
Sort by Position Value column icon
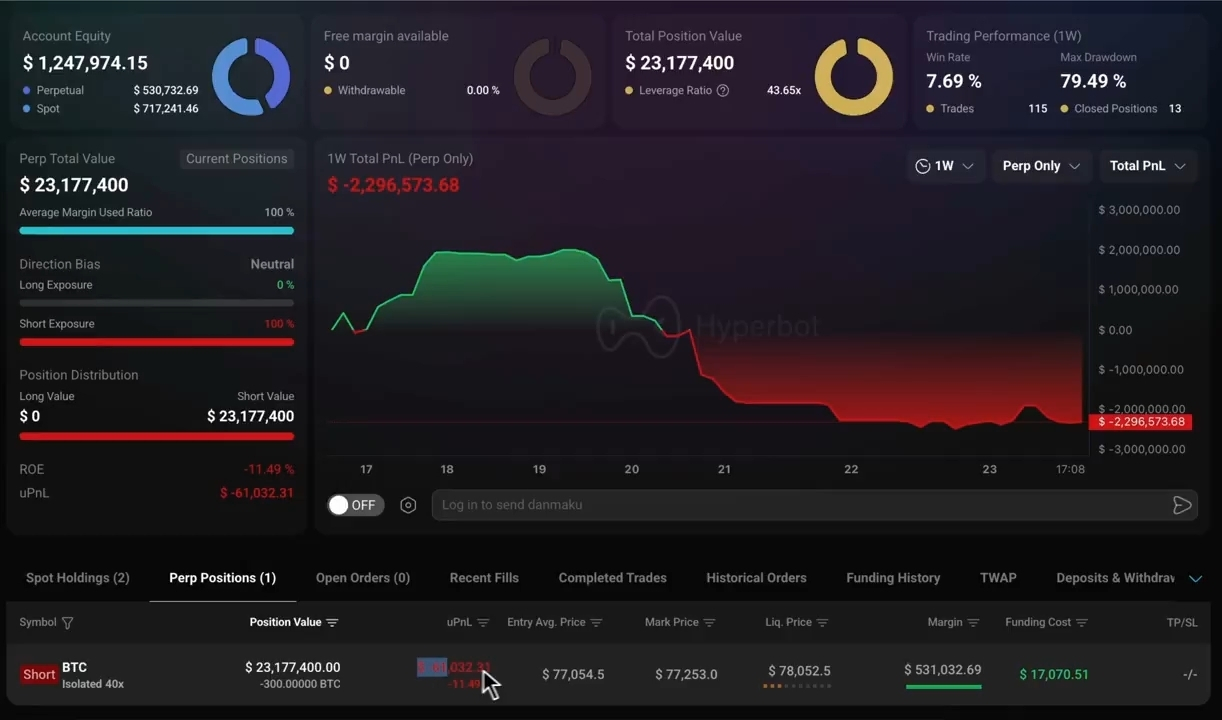[332, 623]
